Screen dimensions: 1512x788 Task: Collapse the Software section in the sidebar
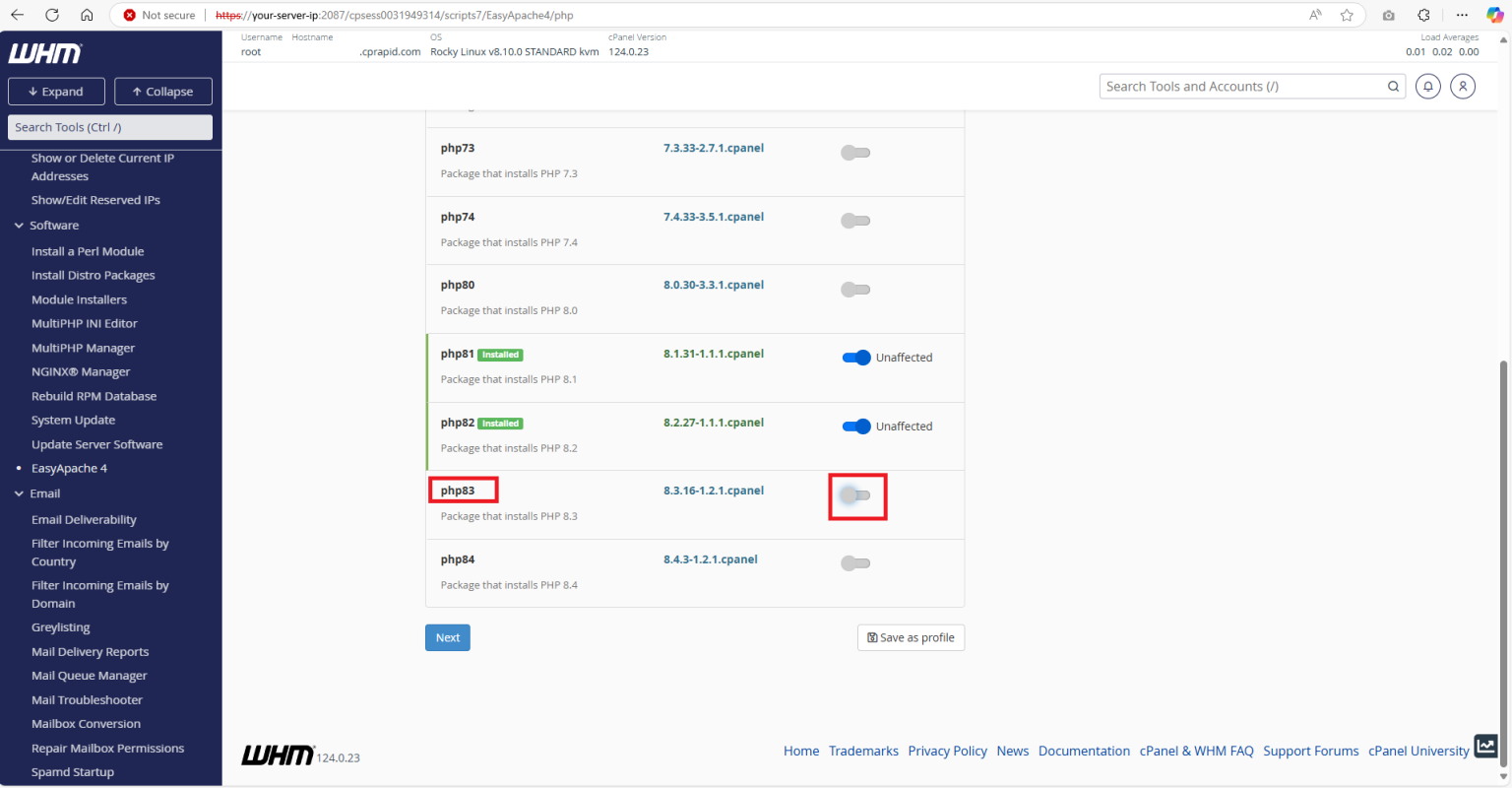pyautogui.click(x=19, y=225)
